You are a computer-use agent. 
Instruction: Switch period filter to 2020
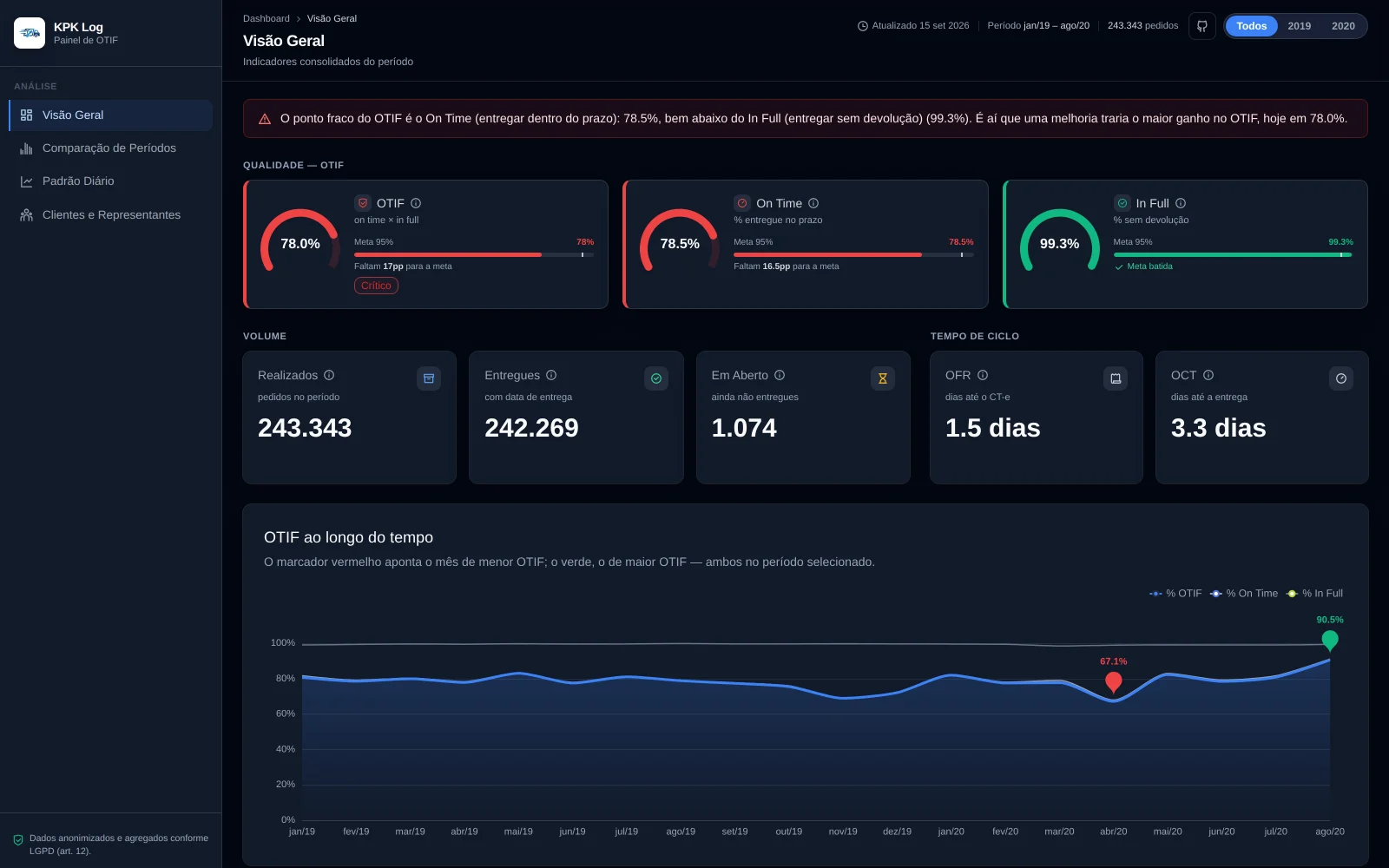tap(1343, 26)
